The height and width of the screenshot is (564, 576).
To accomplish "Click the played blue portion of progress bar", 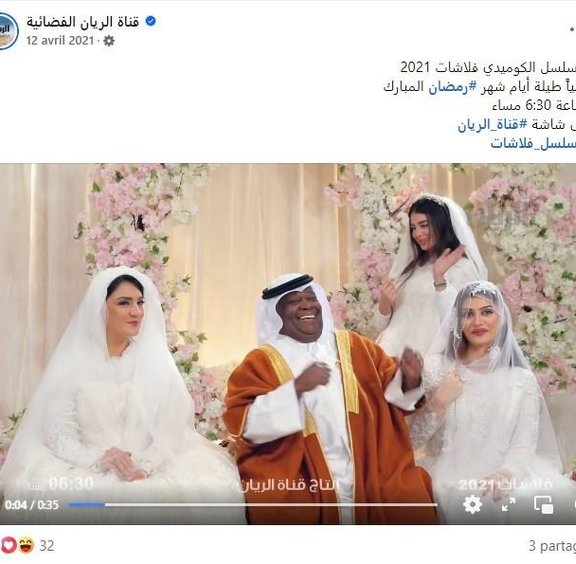I will coord(87,505).
